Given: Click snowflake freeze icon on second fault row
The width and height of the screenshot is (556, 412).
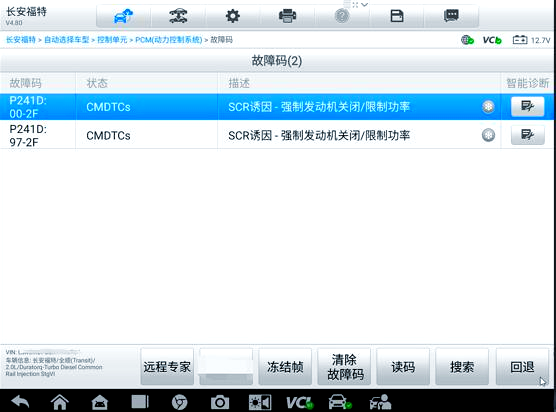Looking at the screenshot, I should tap(488, 135).
